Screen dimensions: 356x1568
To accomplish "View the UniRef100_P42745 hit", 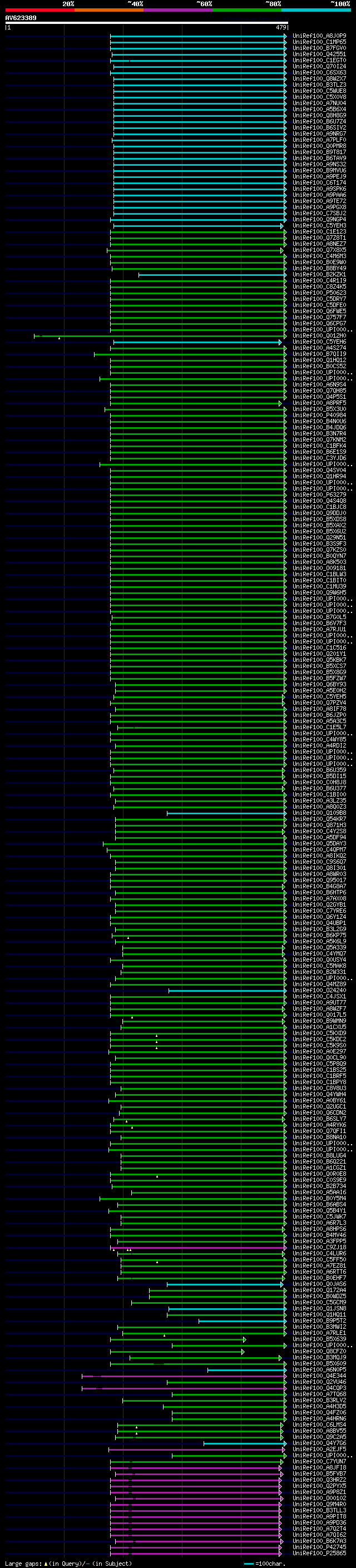I will (x=319, y=1547).
